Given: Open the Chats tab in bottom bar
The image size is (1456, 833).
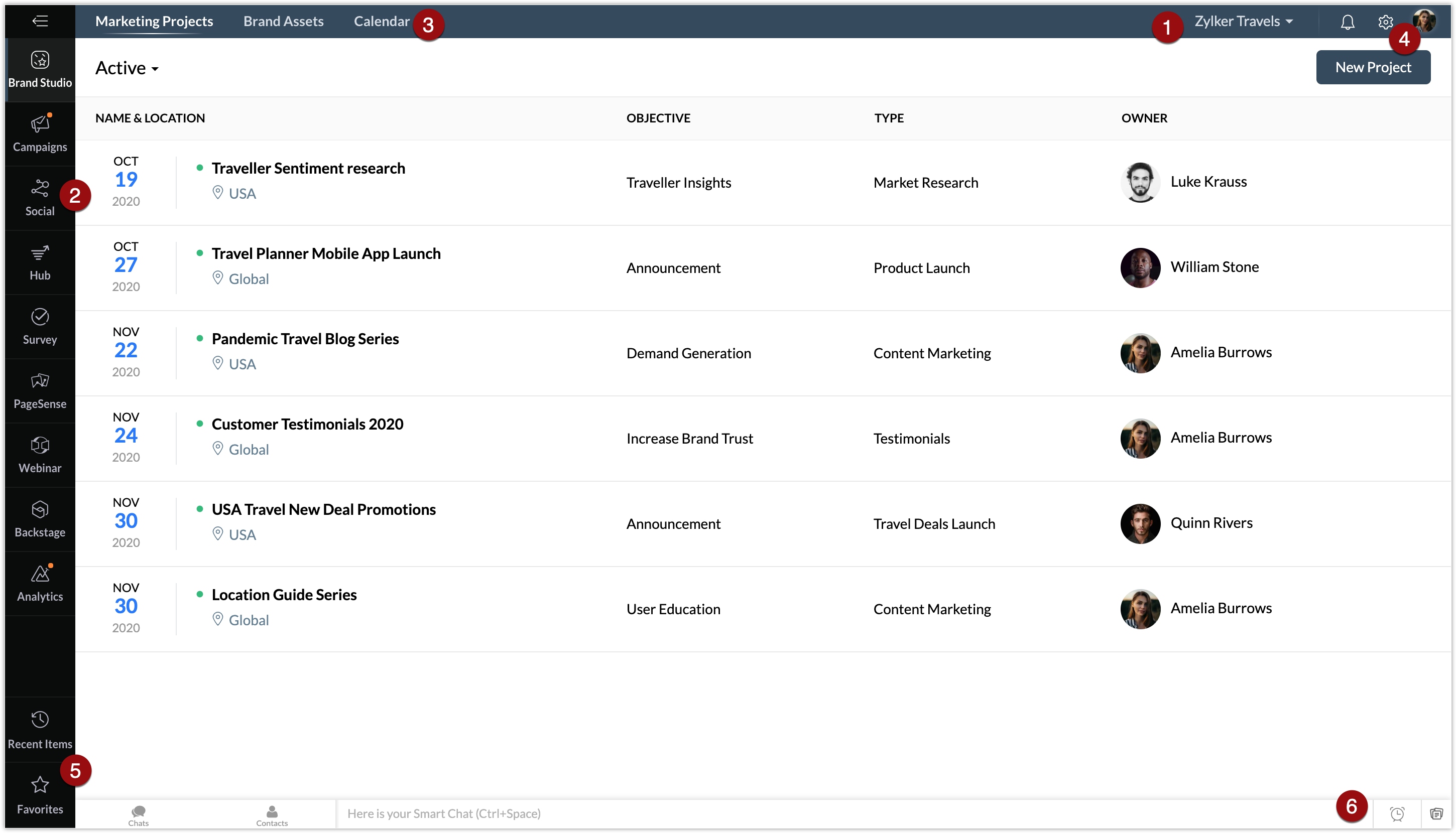Looking at the screenshot, I should pyautogui.click(x=138, y=815).
